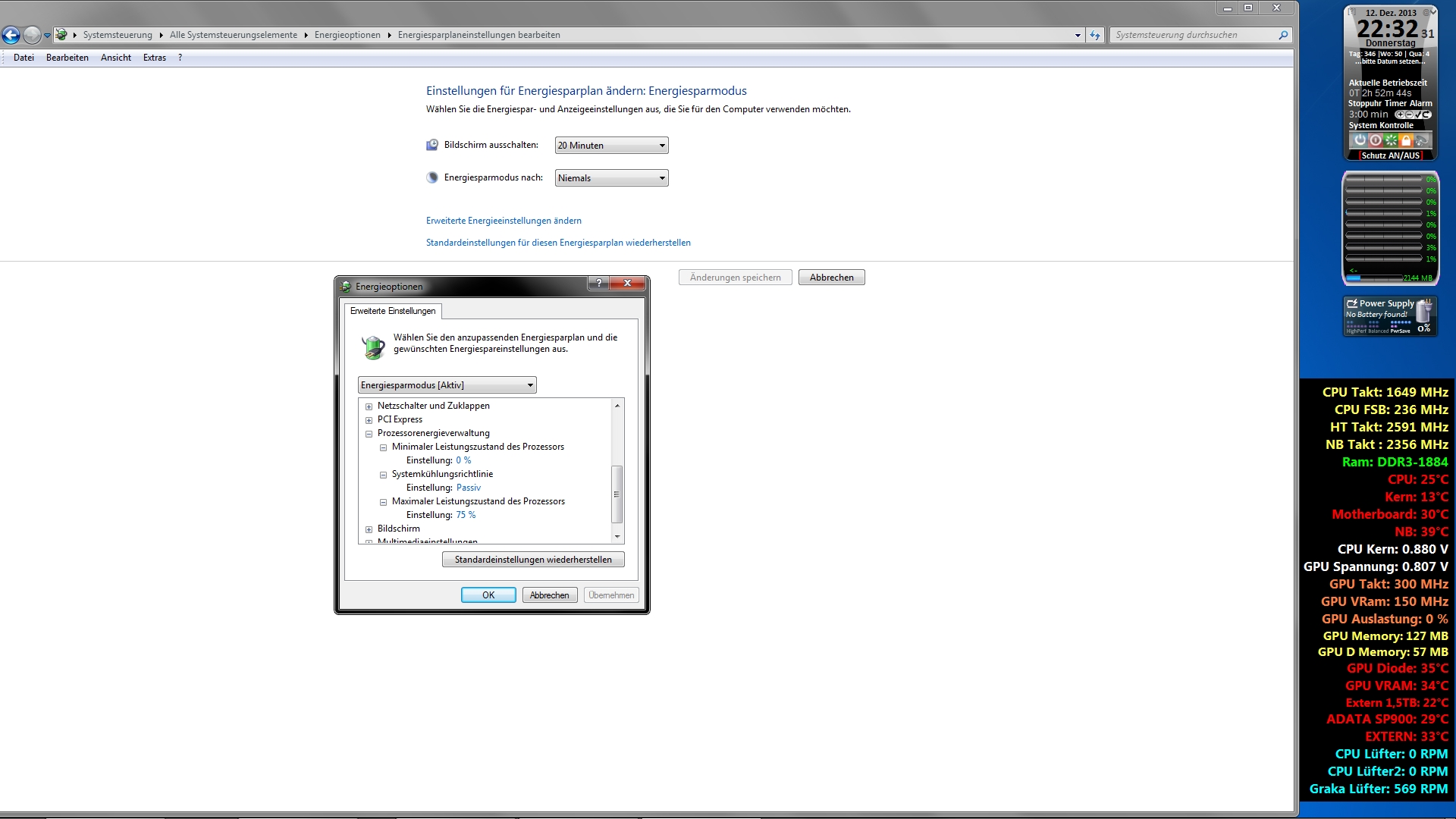Click the minus icon next to timer minutes
Image resolution: width=1456 pixels, height=819 pixels.
click(1409, 115)
